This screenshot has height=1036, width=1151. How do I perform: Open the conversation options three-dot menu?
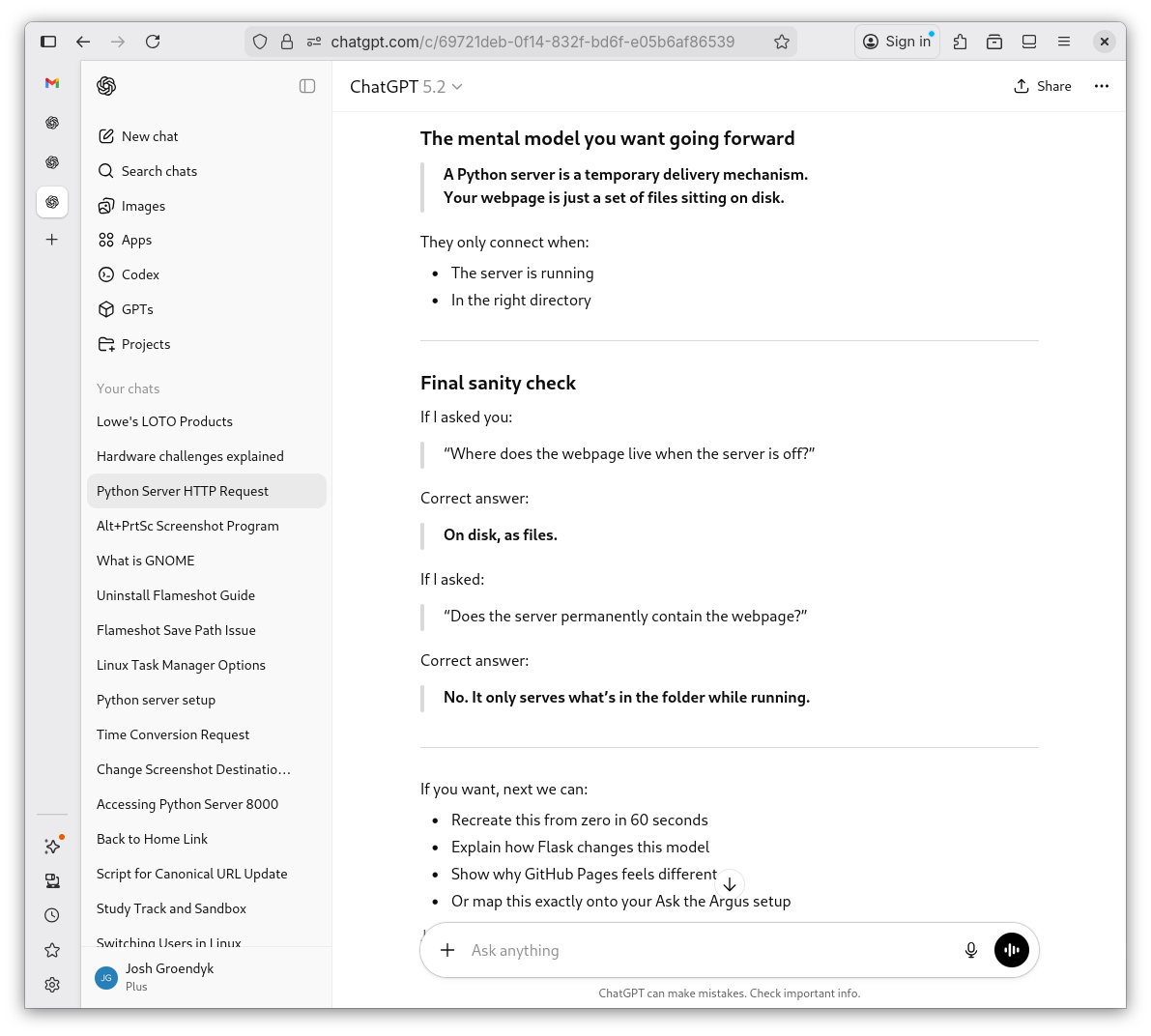pos(1101,86)
